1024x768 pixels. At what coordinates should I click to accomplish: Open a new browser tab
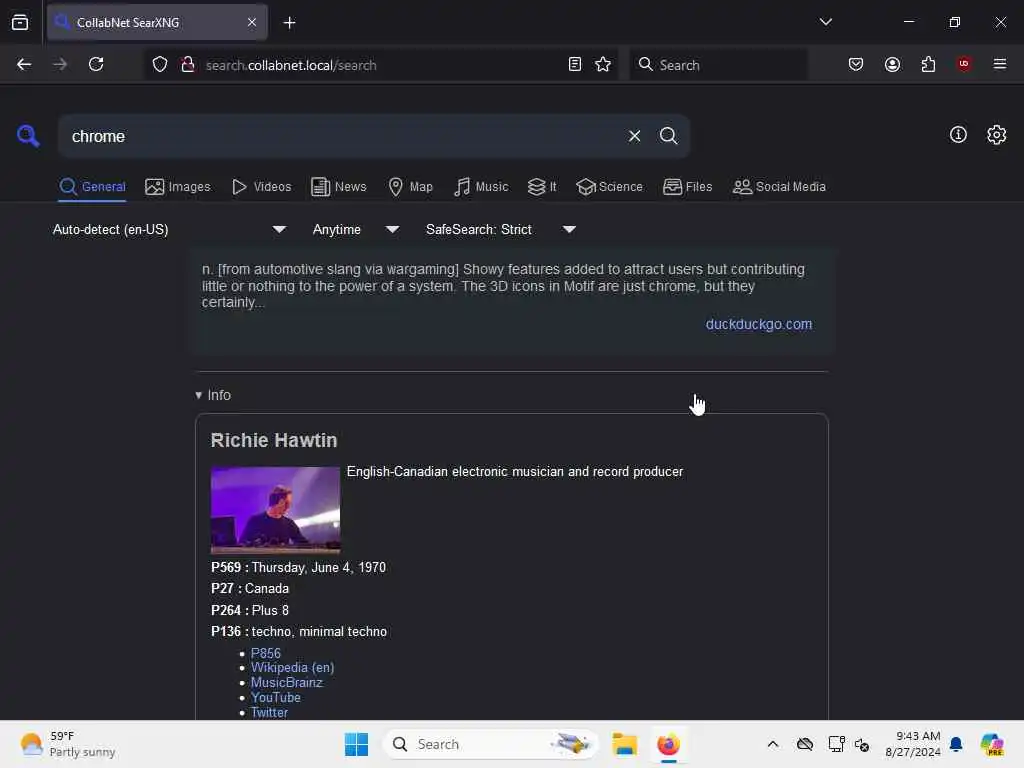(289, 22)
